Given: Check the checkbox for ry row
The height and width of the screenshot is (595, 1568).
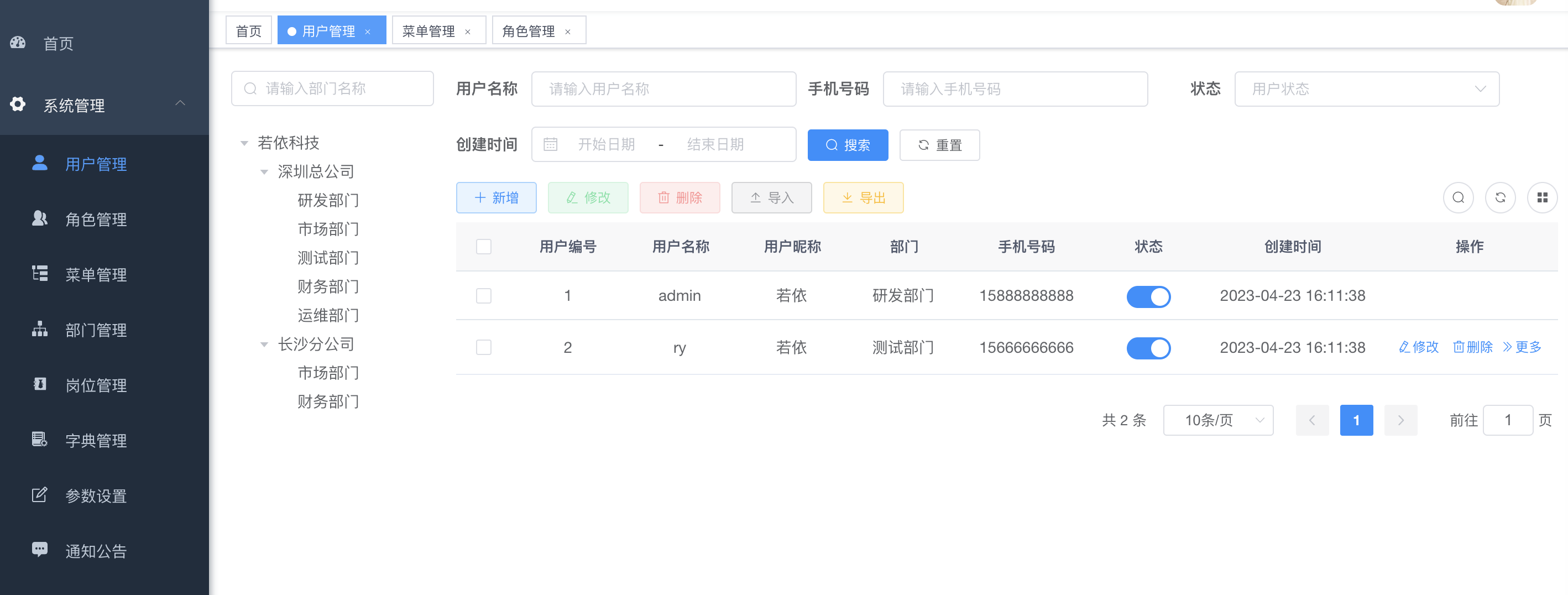Looking at the screenshot, I should [x=484, y=348].
